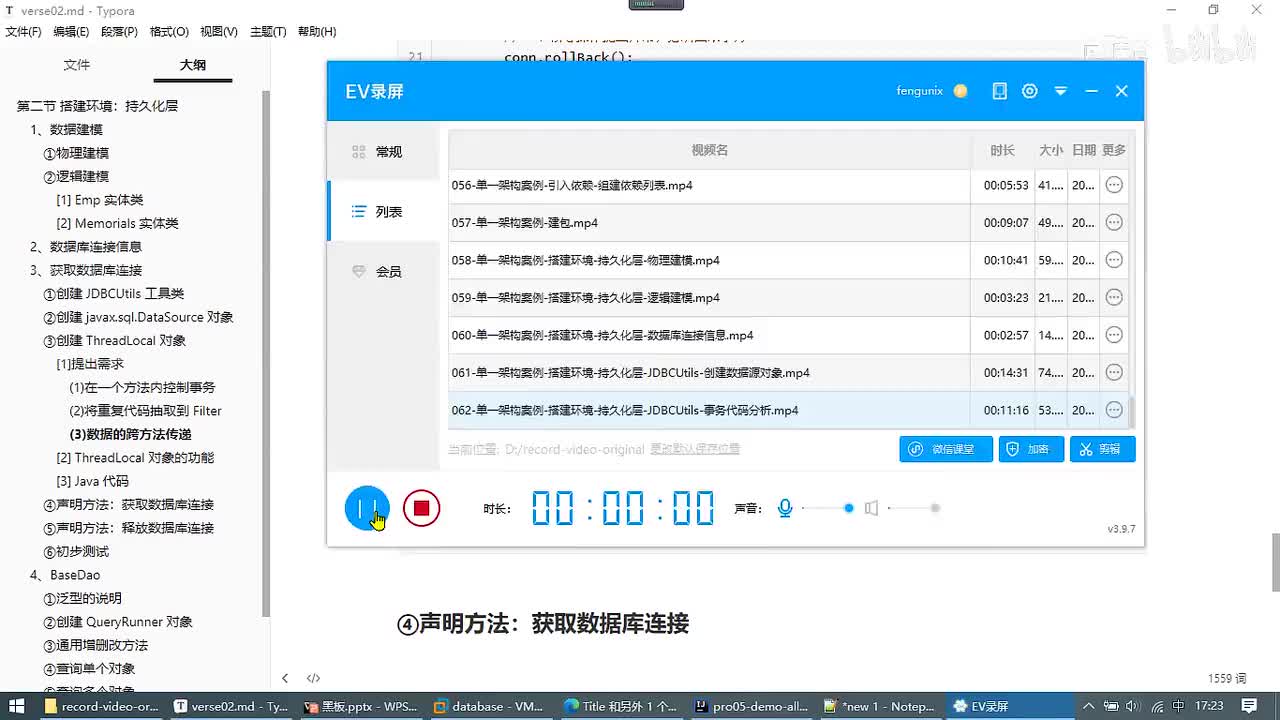Image resolution: width=1280 pixels, height=720 pixels.
Task: Jump to [1] Emp 实体类 outline item
Action: 100,200
